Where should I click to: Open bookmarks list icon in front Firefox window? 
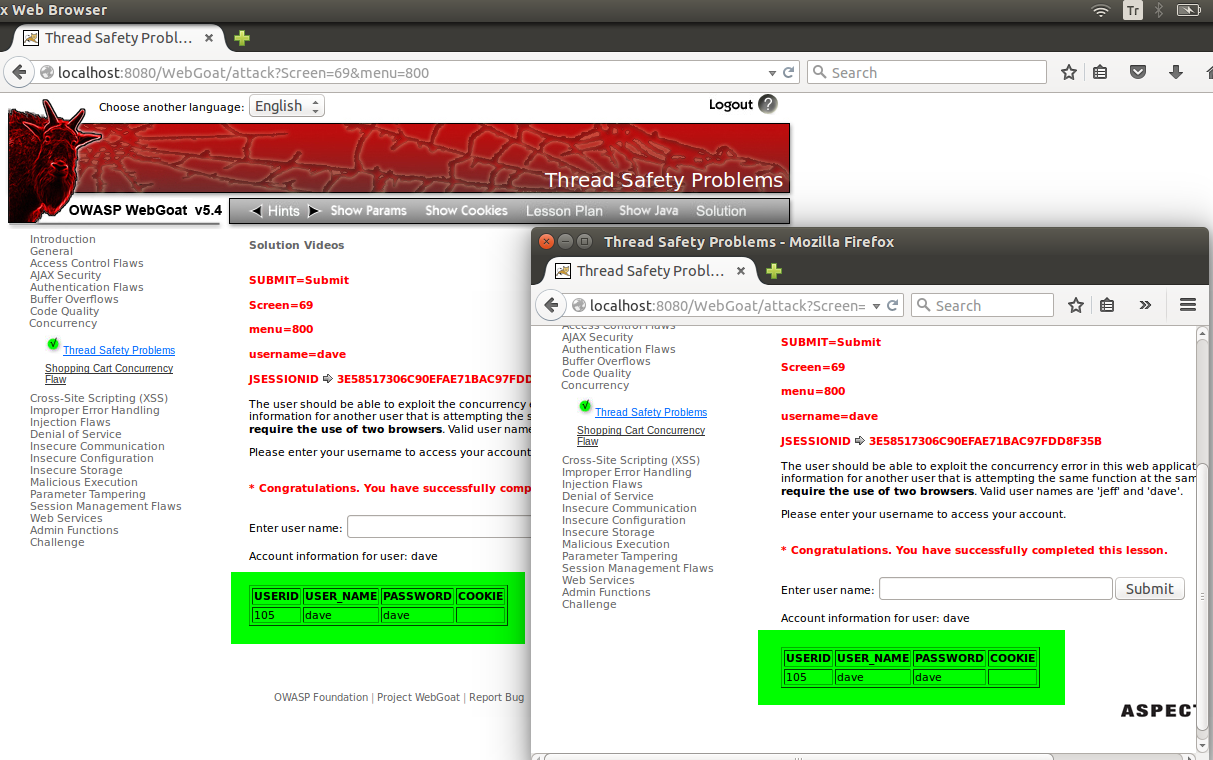1107,305
